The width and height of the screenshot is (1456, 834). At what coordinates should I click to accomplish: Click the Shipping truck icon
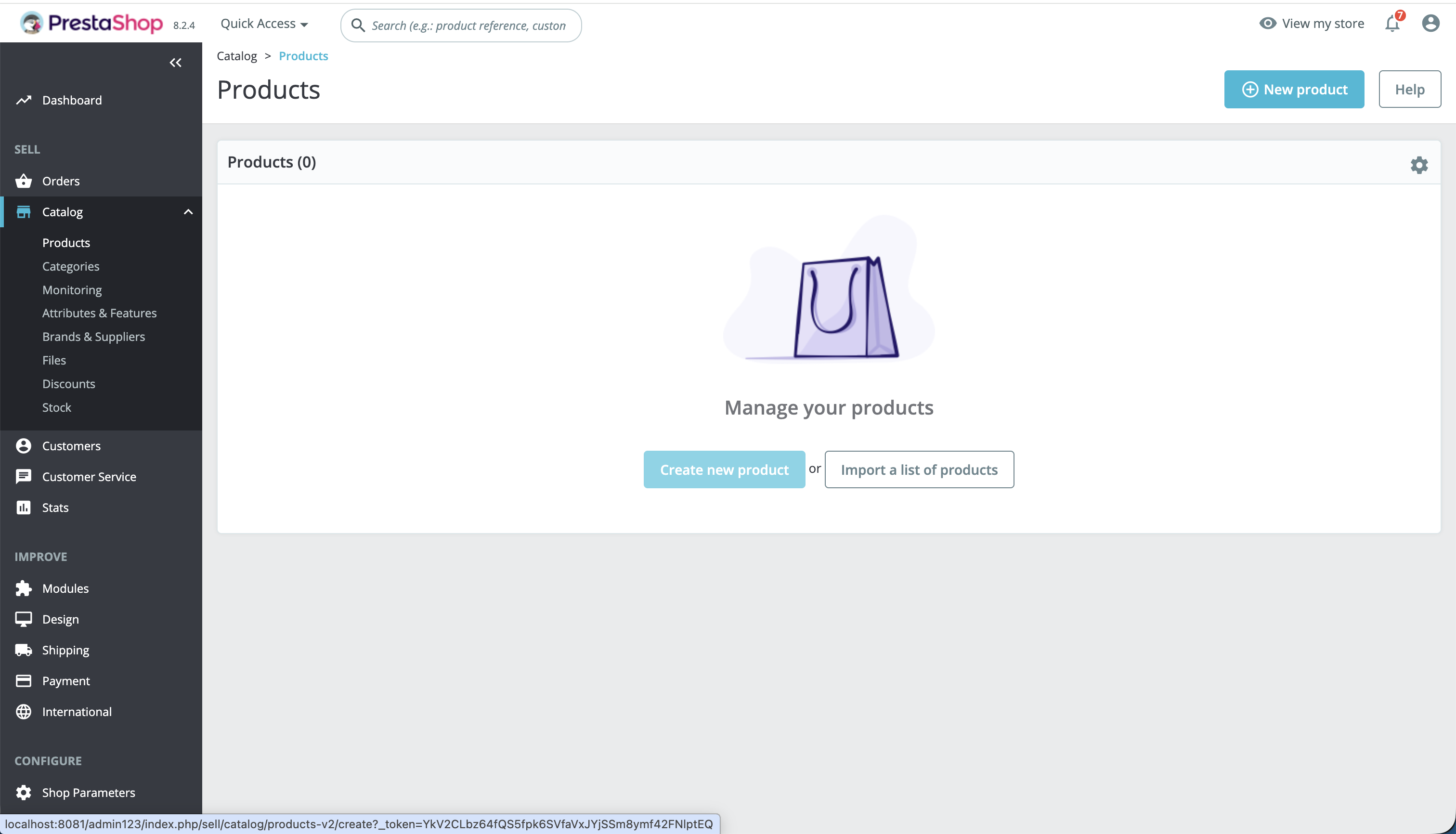(x=23, y=650)
